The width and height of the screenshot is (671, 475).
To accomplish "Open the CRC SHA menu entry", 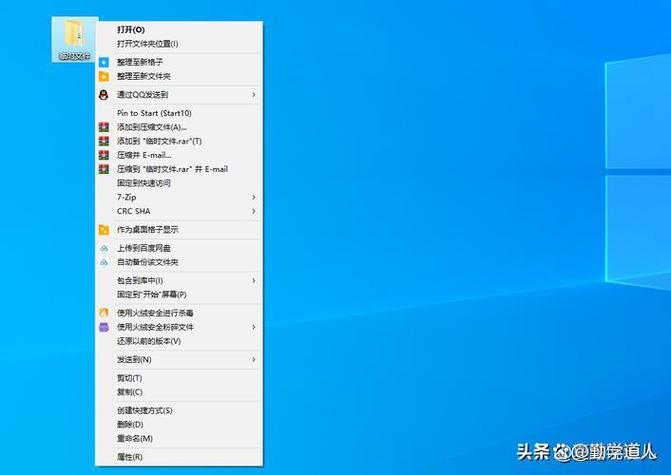I will pos(179,211).
